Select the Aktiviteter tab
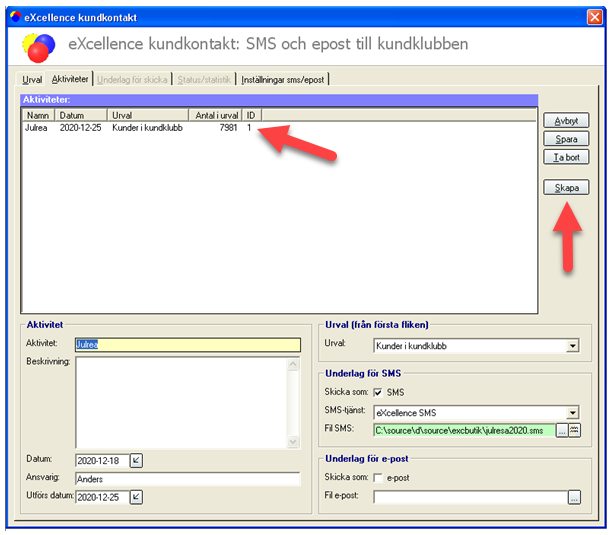 point(70,79)
